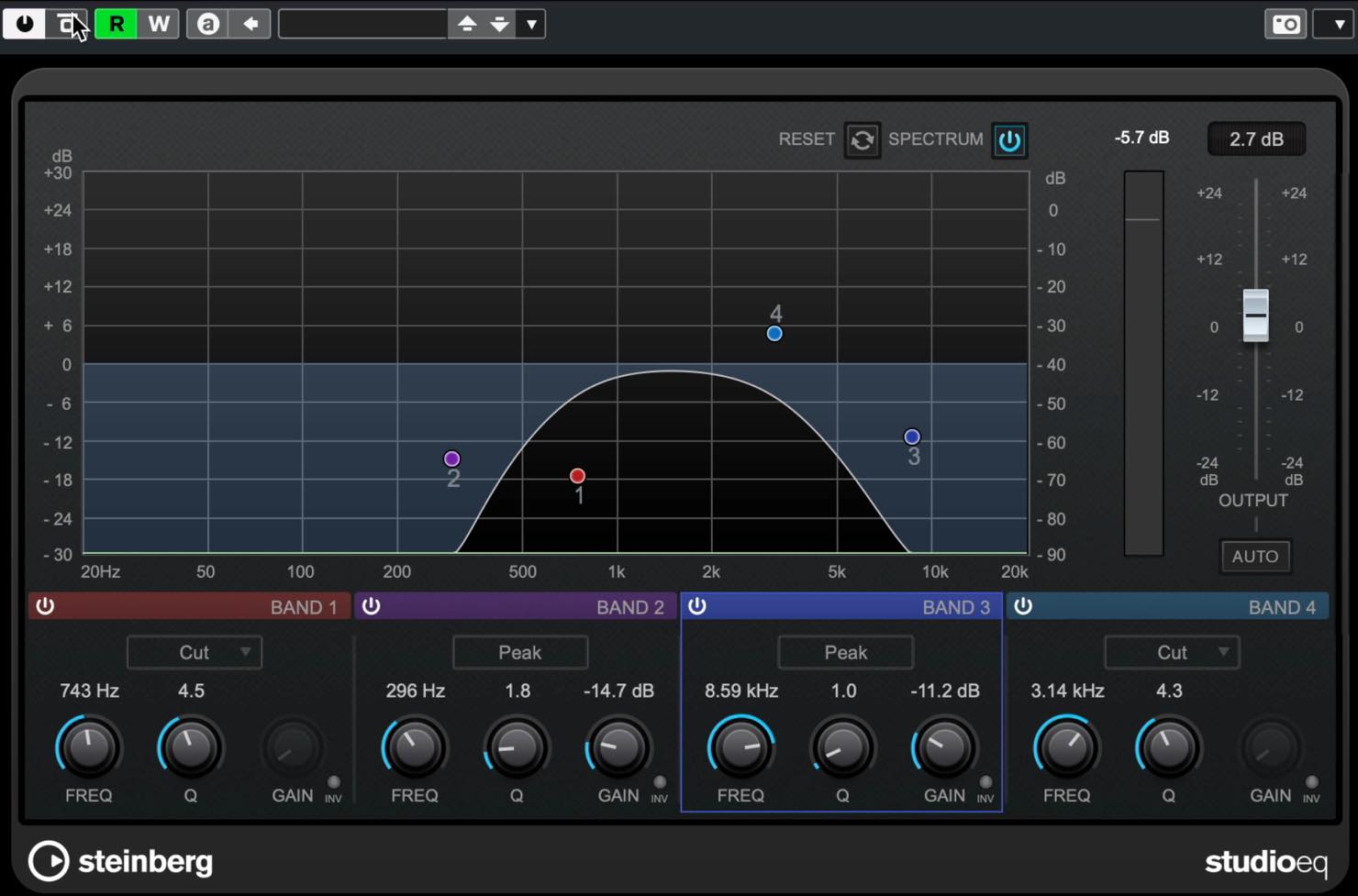This screenshot has width=1358, height=896.
Task: Load next preset with down arrow
Action: 499,24
